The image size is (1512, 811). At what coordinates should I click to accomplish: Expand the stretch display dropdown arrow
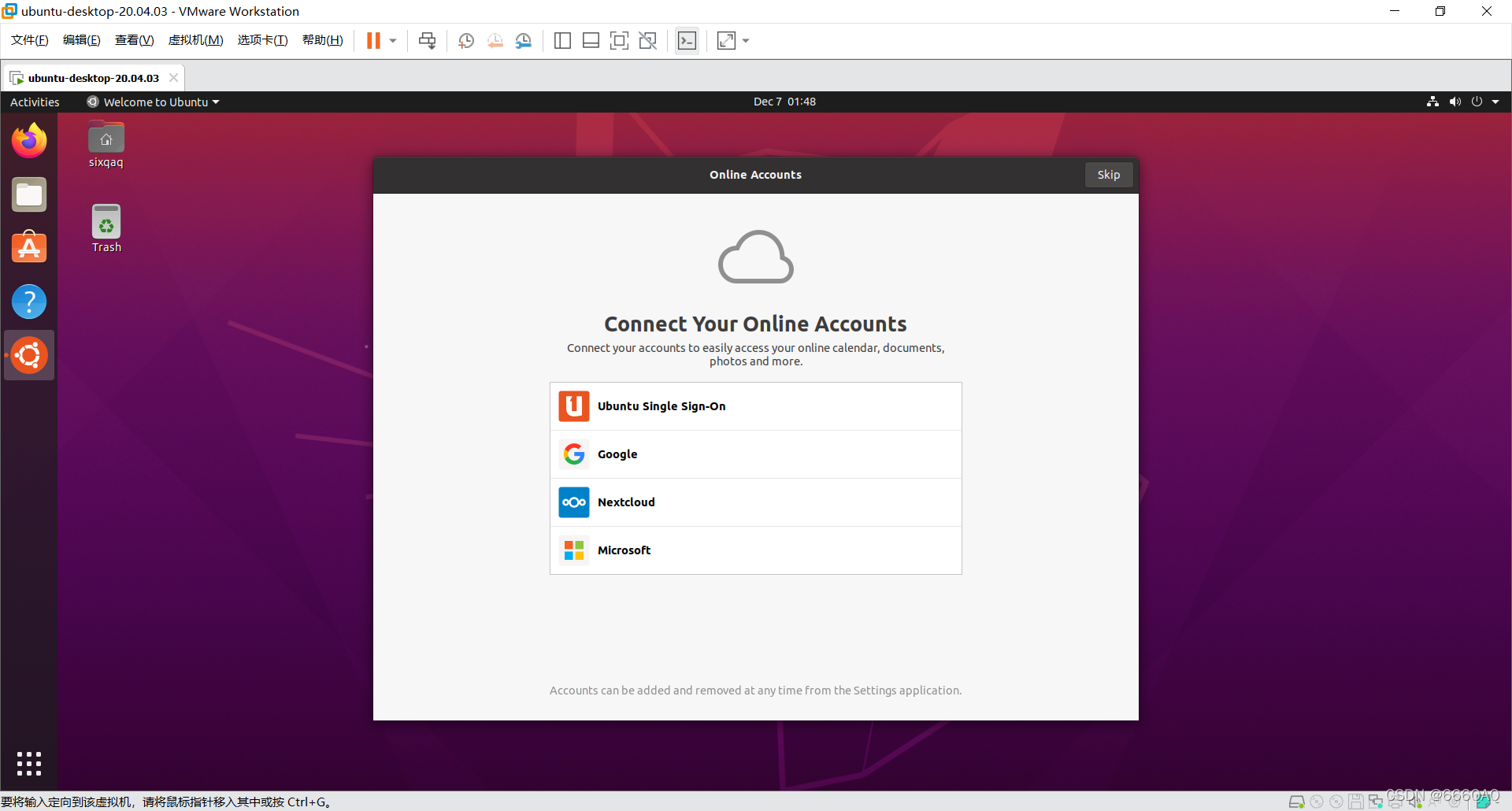(746, 41)
